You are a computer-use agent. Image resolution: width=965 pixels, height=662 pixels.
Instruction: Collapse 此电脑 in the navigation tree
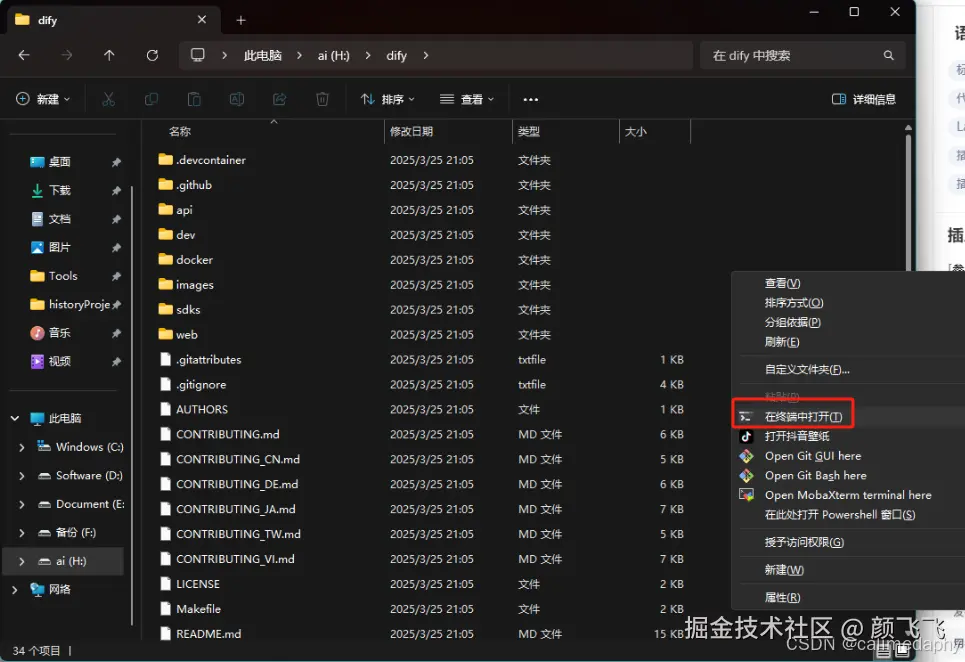point(14,418)
